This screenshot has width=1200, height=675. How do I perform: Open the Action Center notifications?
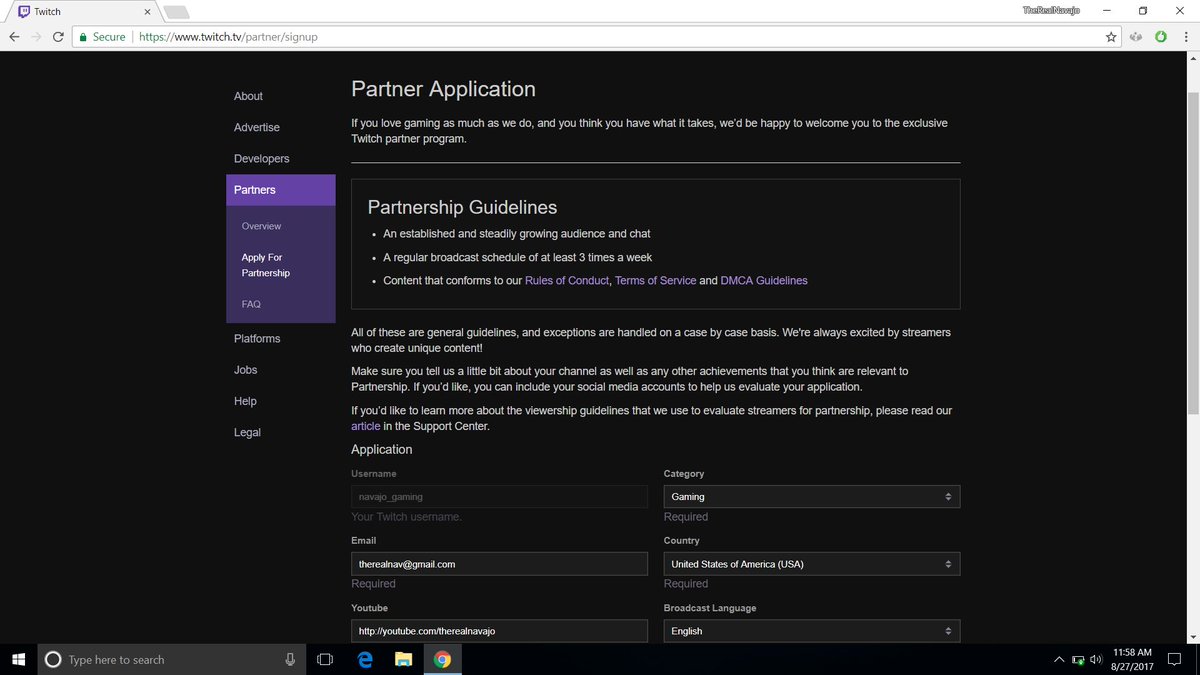(x=1175, y=660)
